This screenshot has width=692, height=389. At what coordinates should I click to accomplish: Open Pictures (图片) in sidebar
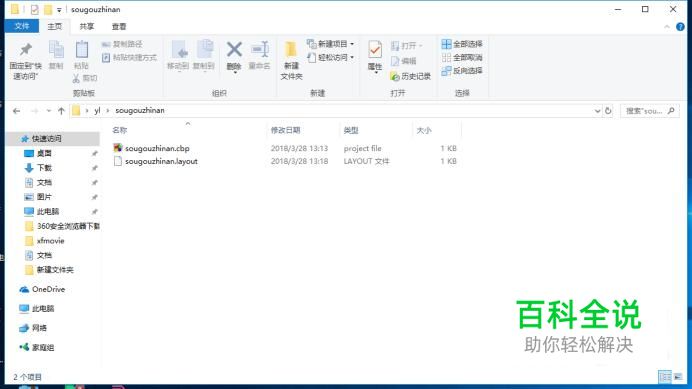[44, 197]
